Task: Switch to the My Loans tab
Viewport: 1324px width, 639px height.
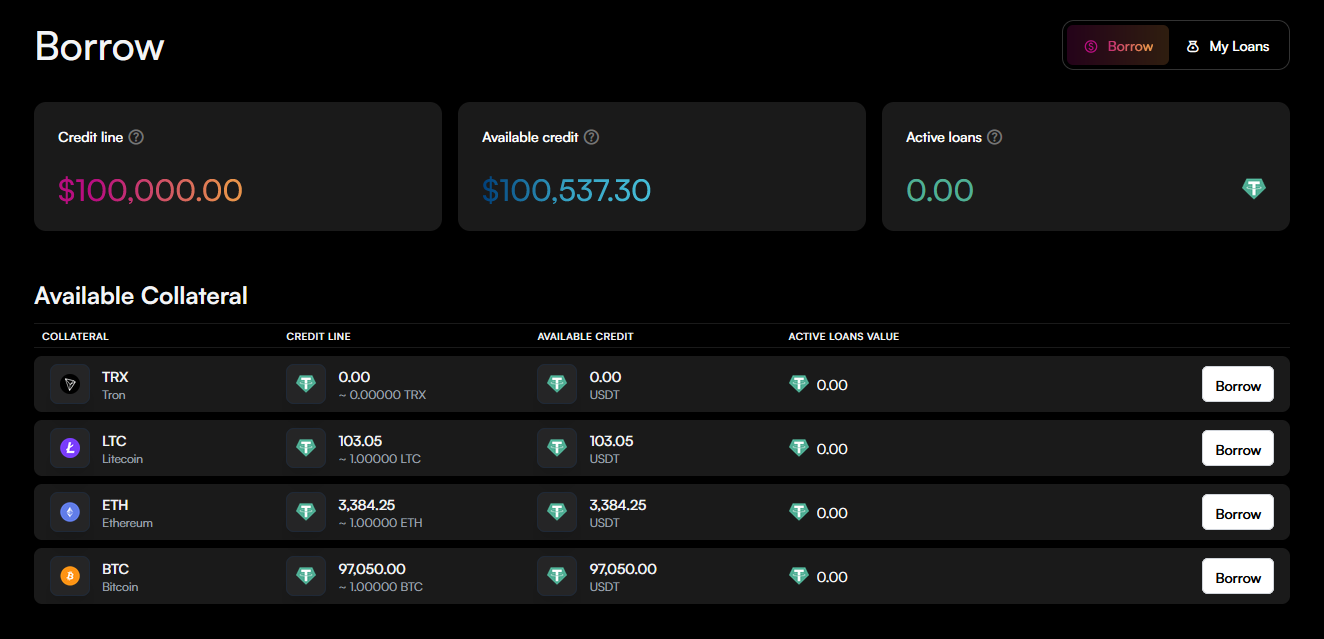Action: 1227,46
